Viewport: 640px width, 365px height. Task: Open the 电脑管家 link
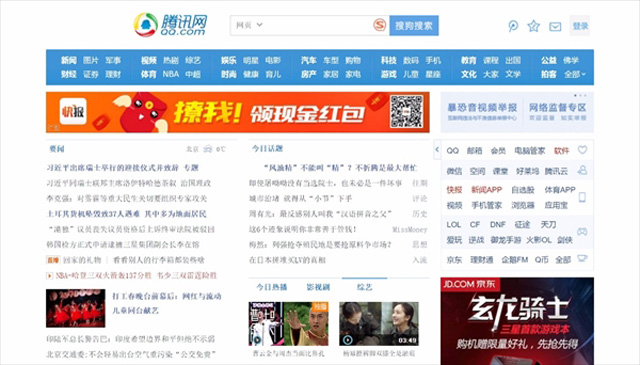pos(530,151)
